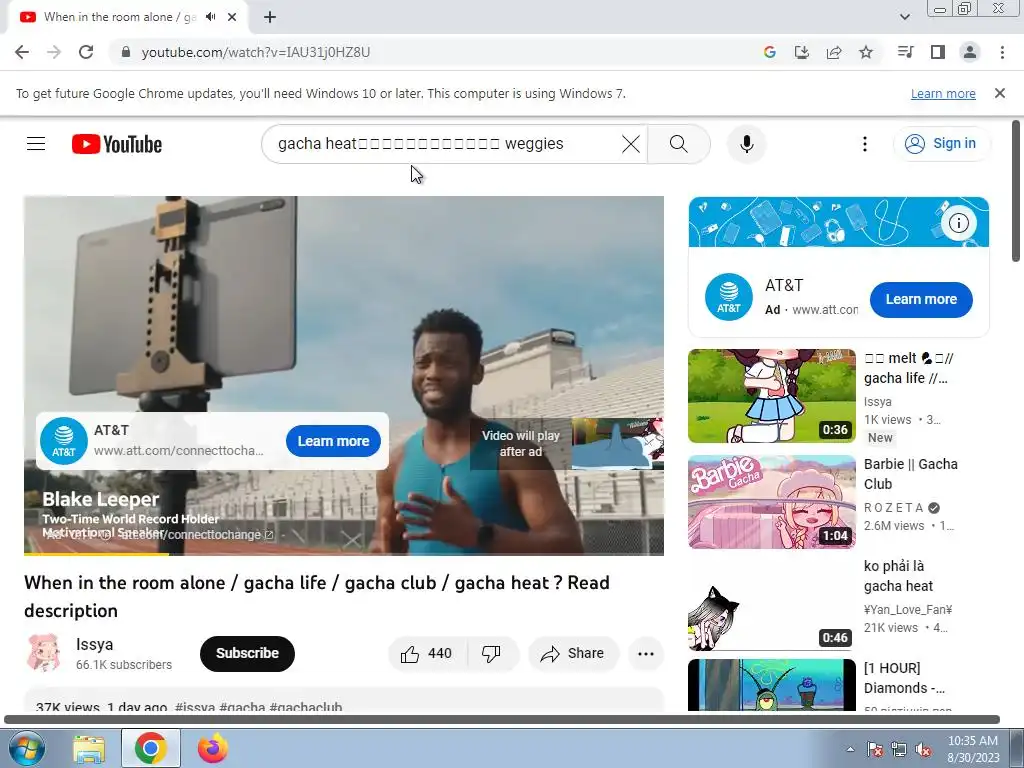
Task: Open 1 HOUR Diamonds video thumbnail
Action: [771, 684]
